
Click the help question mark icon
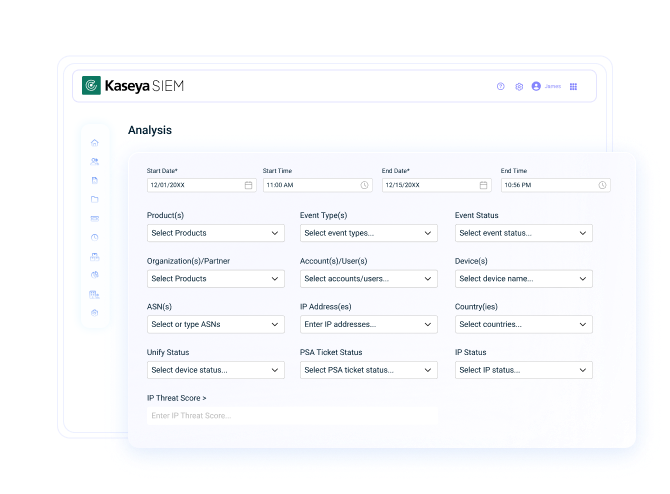click(501, 86)
